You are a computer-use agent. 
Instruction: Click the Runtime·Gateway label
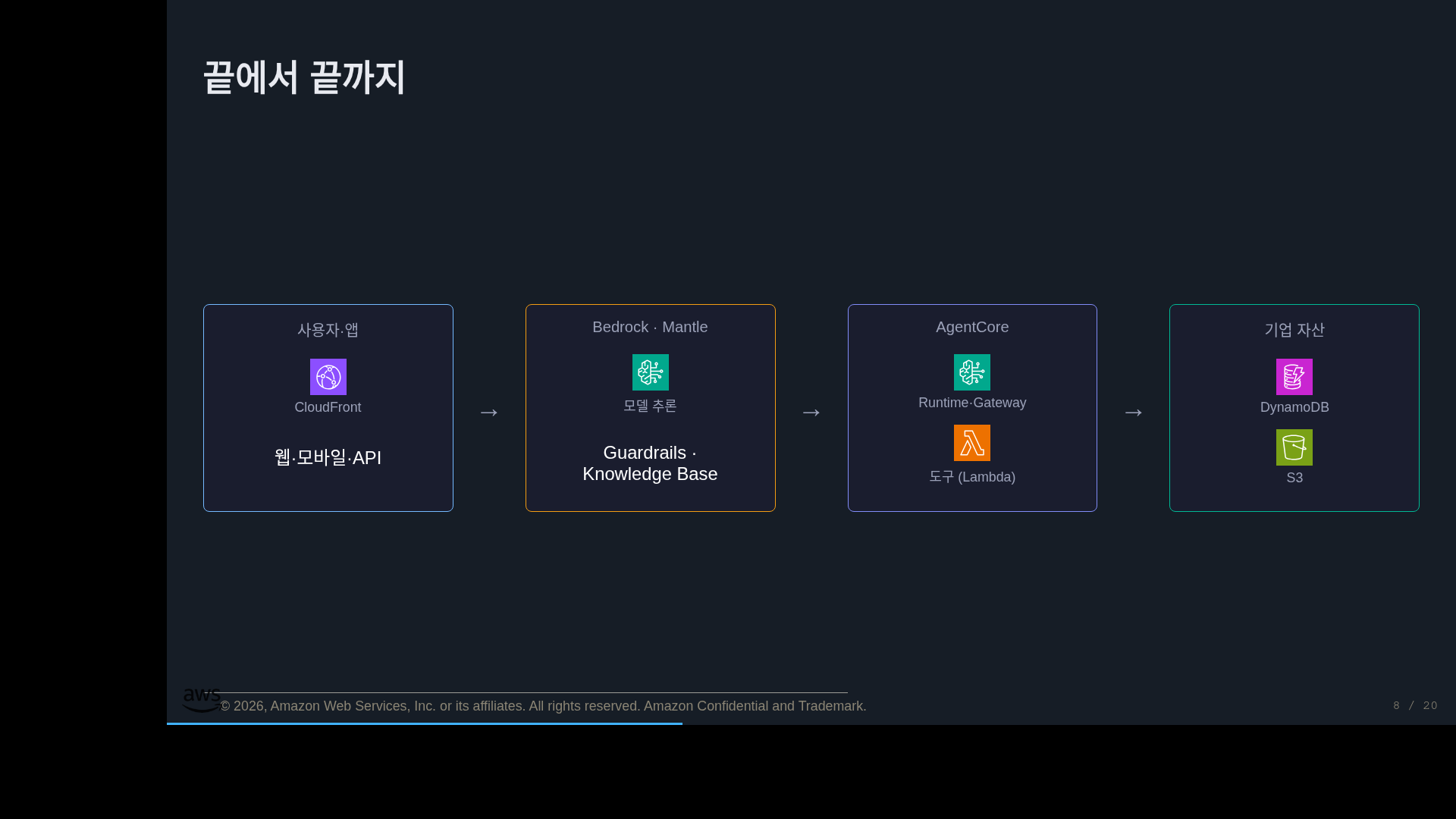(x=972, y=403)
